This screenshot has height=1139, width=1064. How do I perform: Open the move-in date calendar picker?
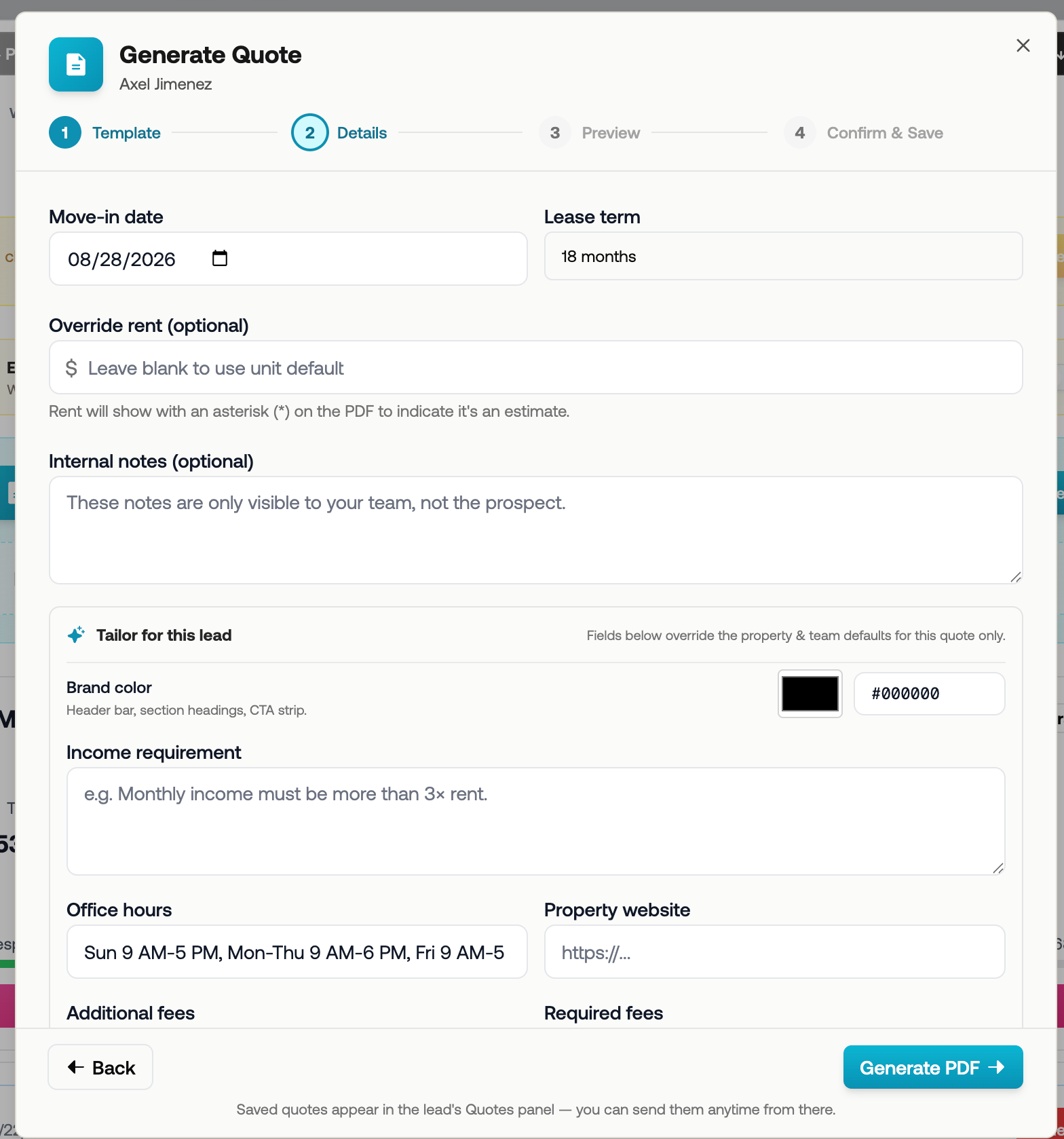[220, 259]
